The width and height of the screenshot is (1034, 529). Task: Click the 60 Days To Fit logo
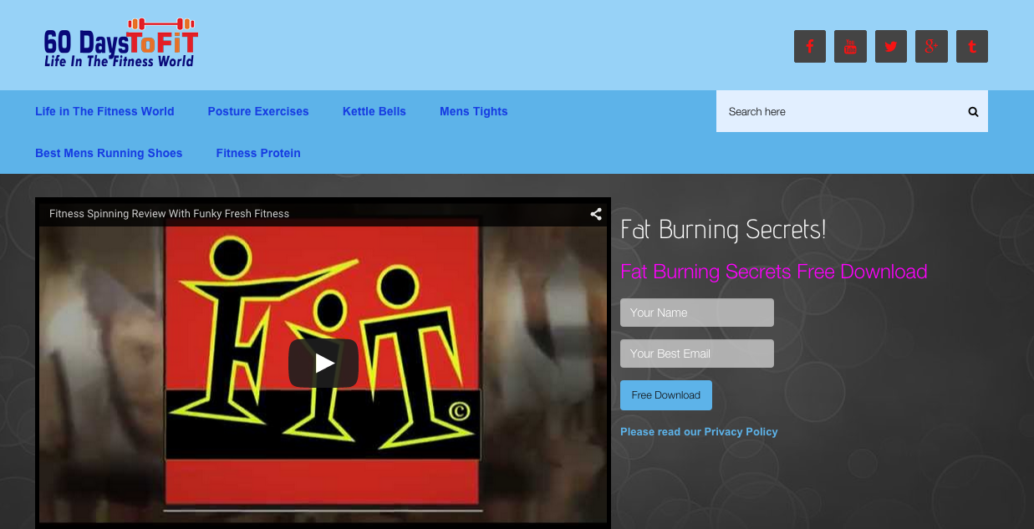[x=121, y=43]
